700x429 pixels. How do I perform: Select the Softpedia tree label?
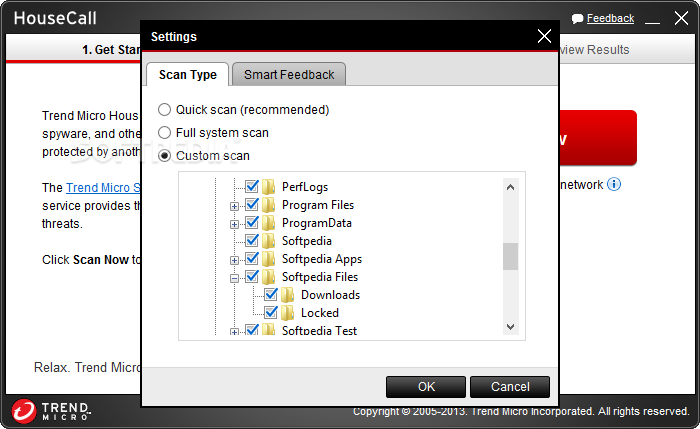click(307, 241)
